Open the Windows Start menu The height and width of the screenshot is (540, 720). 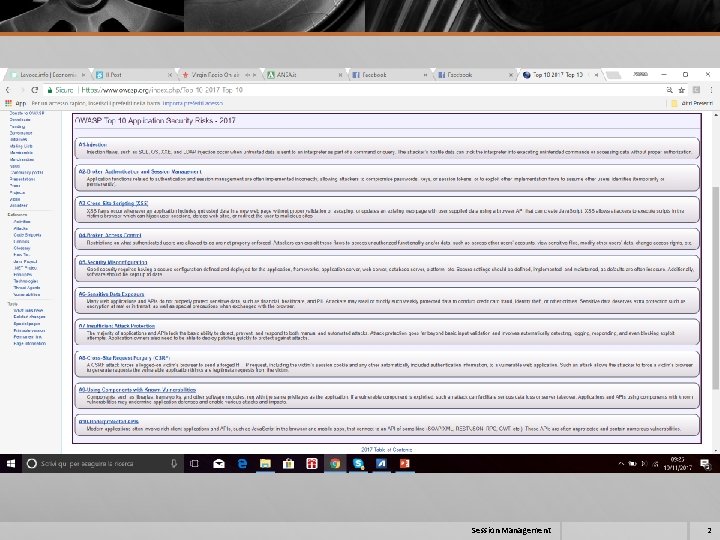point(11,464)
